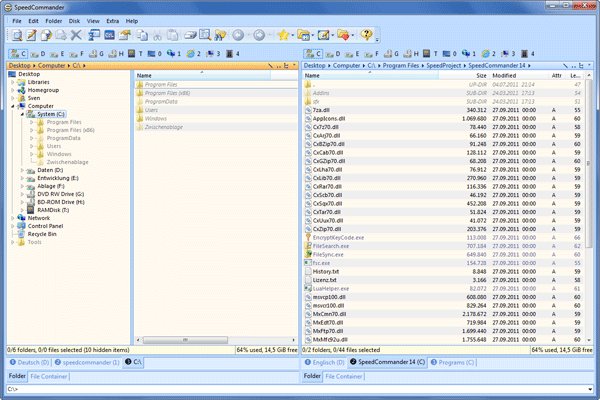Viewport: 600px width, 400px height.
Task: Expand the Daten (D:) tree node
Action: pyautogui.click(x=22, y=170)
